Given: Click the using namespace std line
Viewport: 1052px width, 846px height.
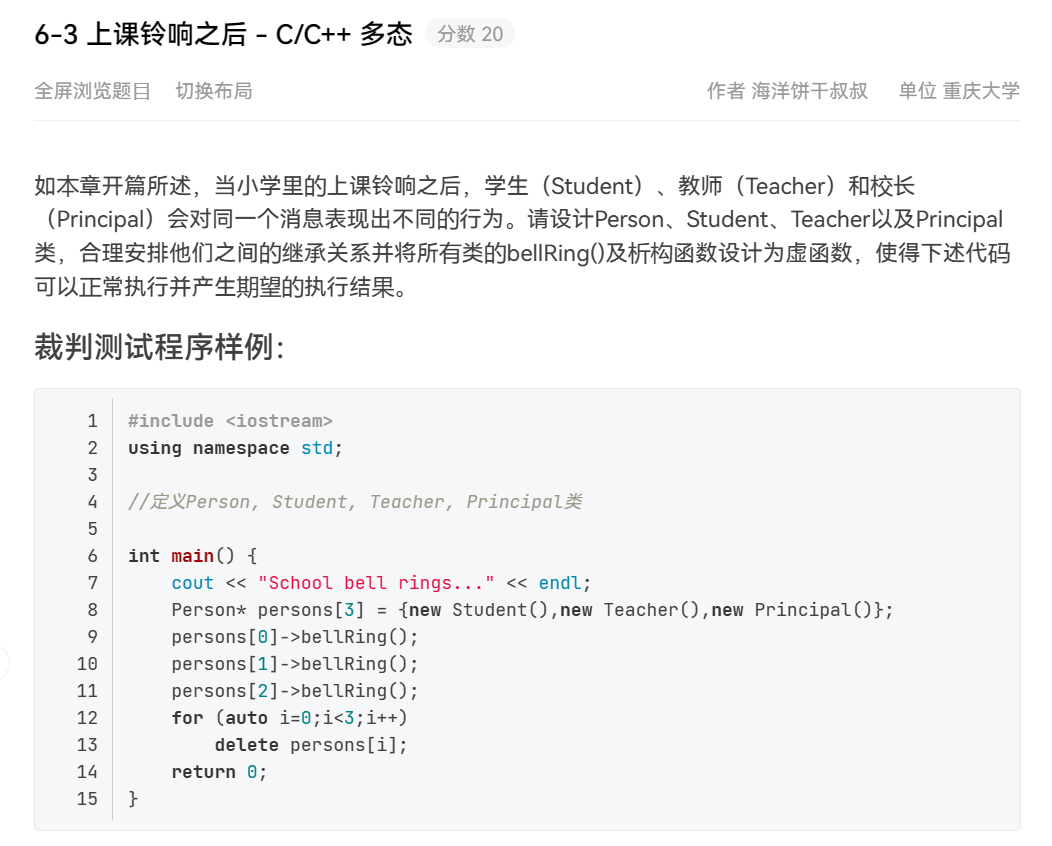Looking at the screenshot, I should [235, 448].
